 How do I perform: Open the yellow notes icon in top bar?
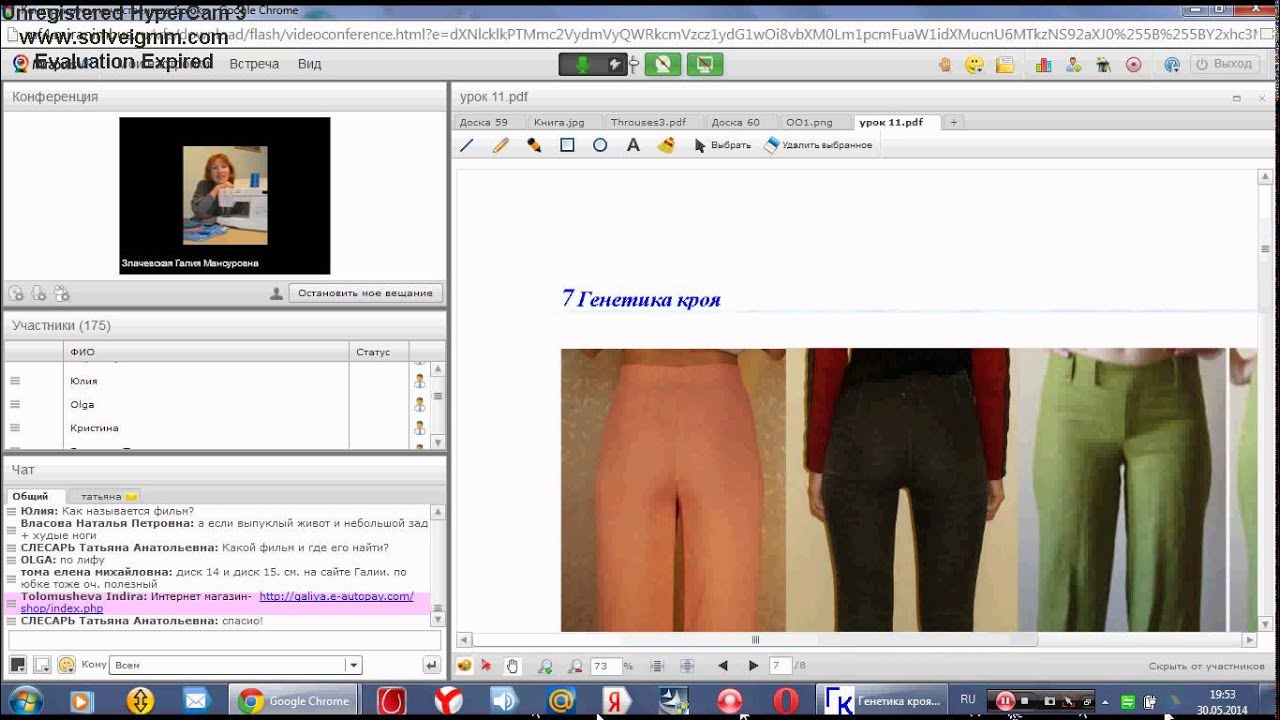(1006, 65)
